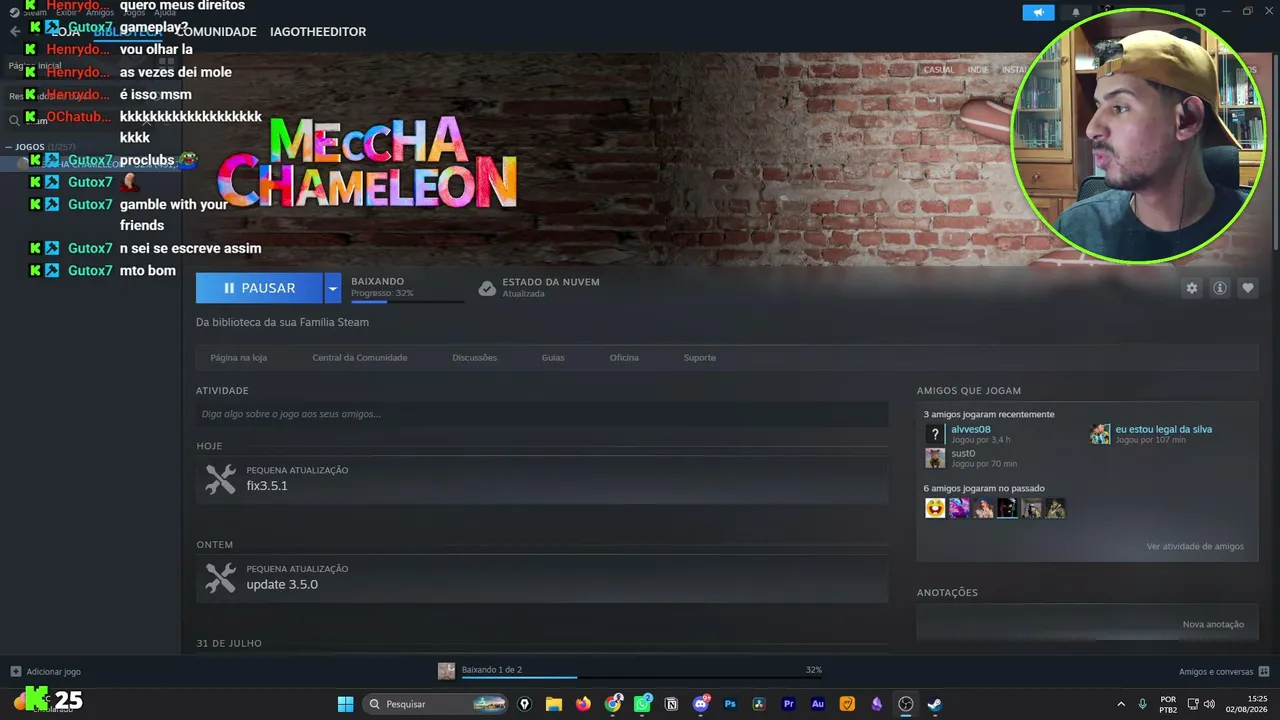Open Windows Start menu
The width and height of the screenshot is (1280, 720).
click(345, 704)
